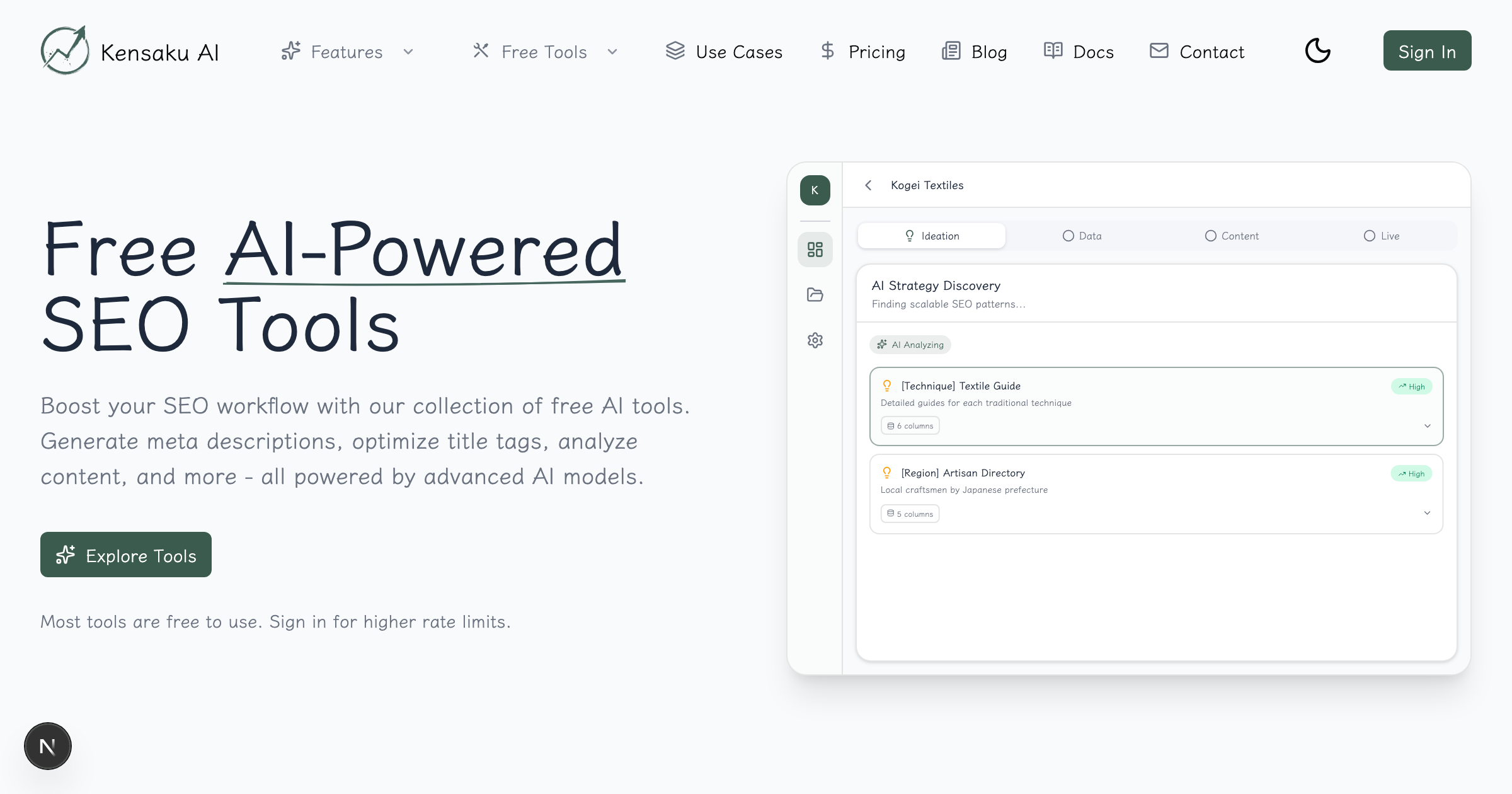Select the Ideation tab
Image resolution: width=1512 pixels, height=794 pixels.
pyautogui.click(x=932, y=236)
